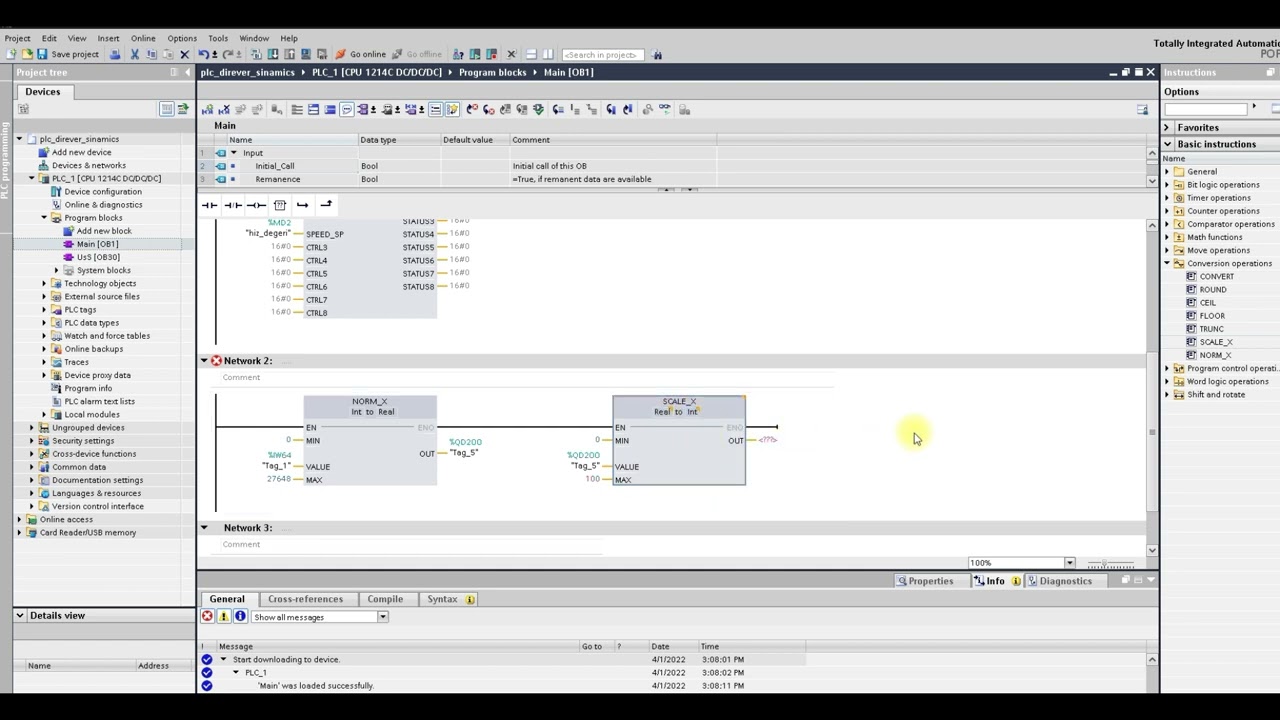Viewport: 1280px width, 720px height.
Task: Toggle monitoring glasses icon in editor toolbar
Action: 664,109
